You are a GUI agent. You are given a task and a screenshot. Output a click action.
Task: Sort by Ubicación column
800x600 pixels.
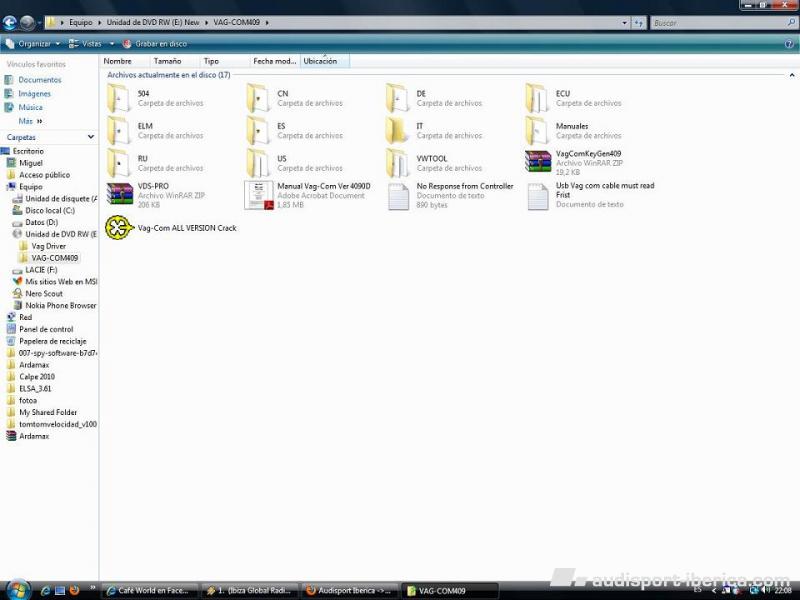click(x=324, y=61)
